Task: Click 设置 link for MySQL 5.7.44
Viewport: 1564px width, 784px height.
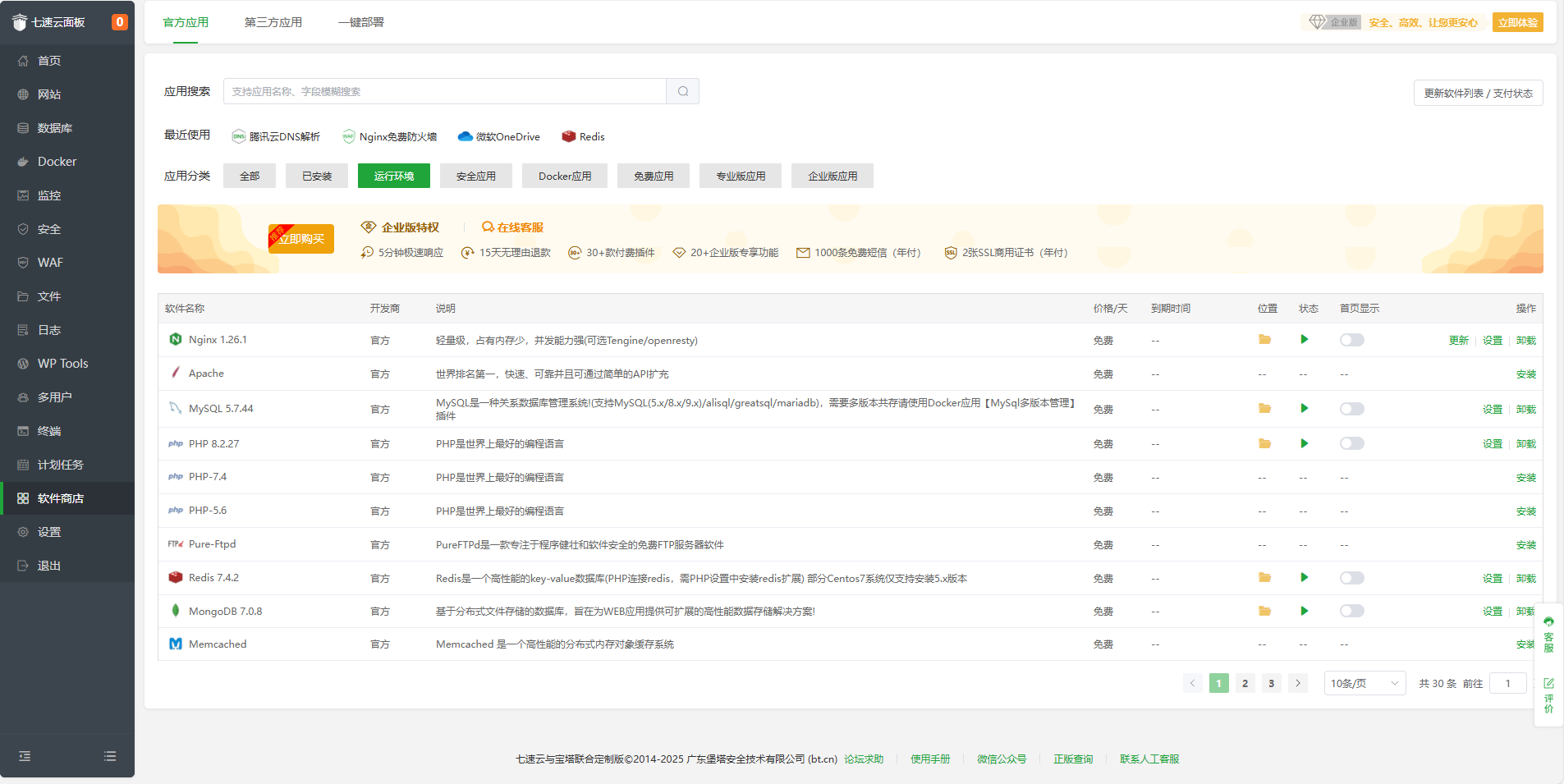Action: tap(1493, 409)
